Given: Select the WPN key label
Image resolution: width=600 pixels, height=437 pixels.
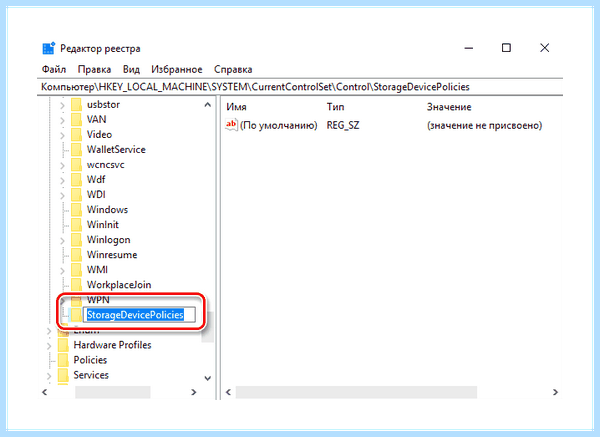Looking at the screenshot, I should point(98,300).
